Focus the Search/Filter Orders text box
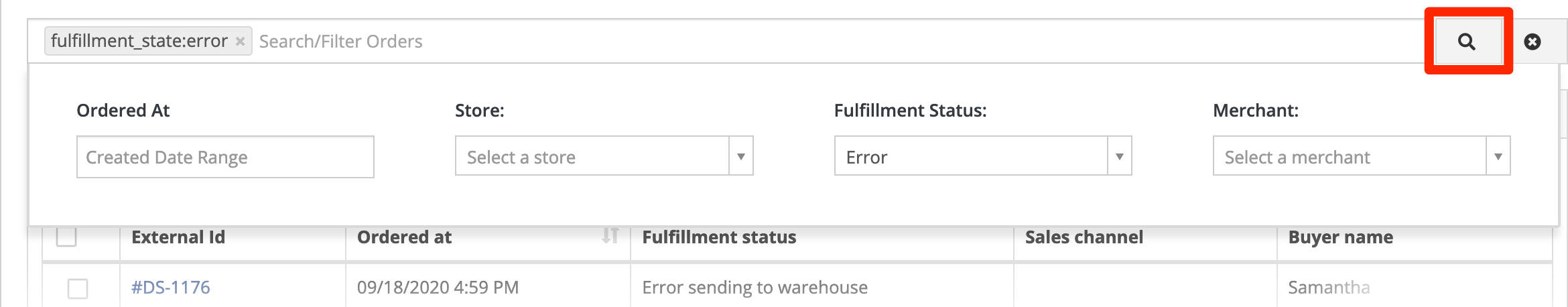The height and width of the screenshot is (307, 1568). tap(838, 42)
